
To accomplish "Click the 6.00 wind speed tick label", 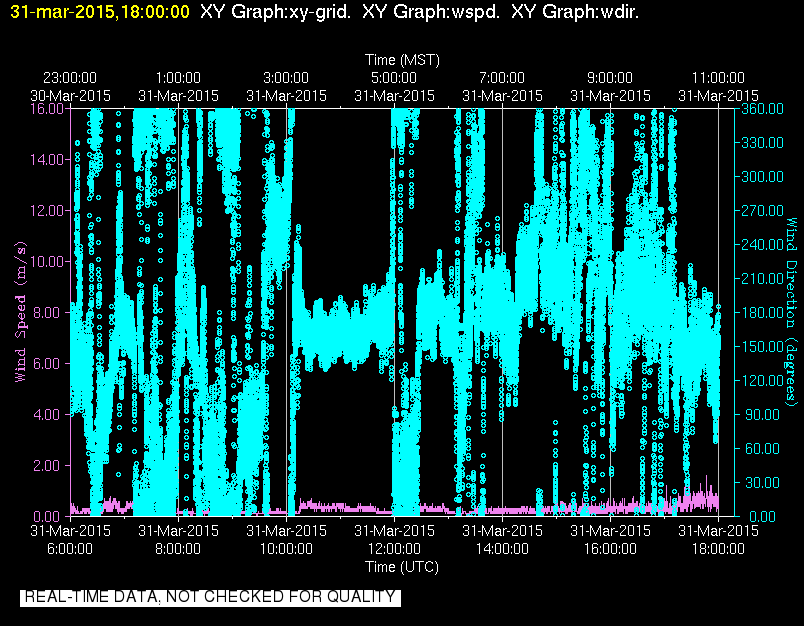I will tap(49, 364).
